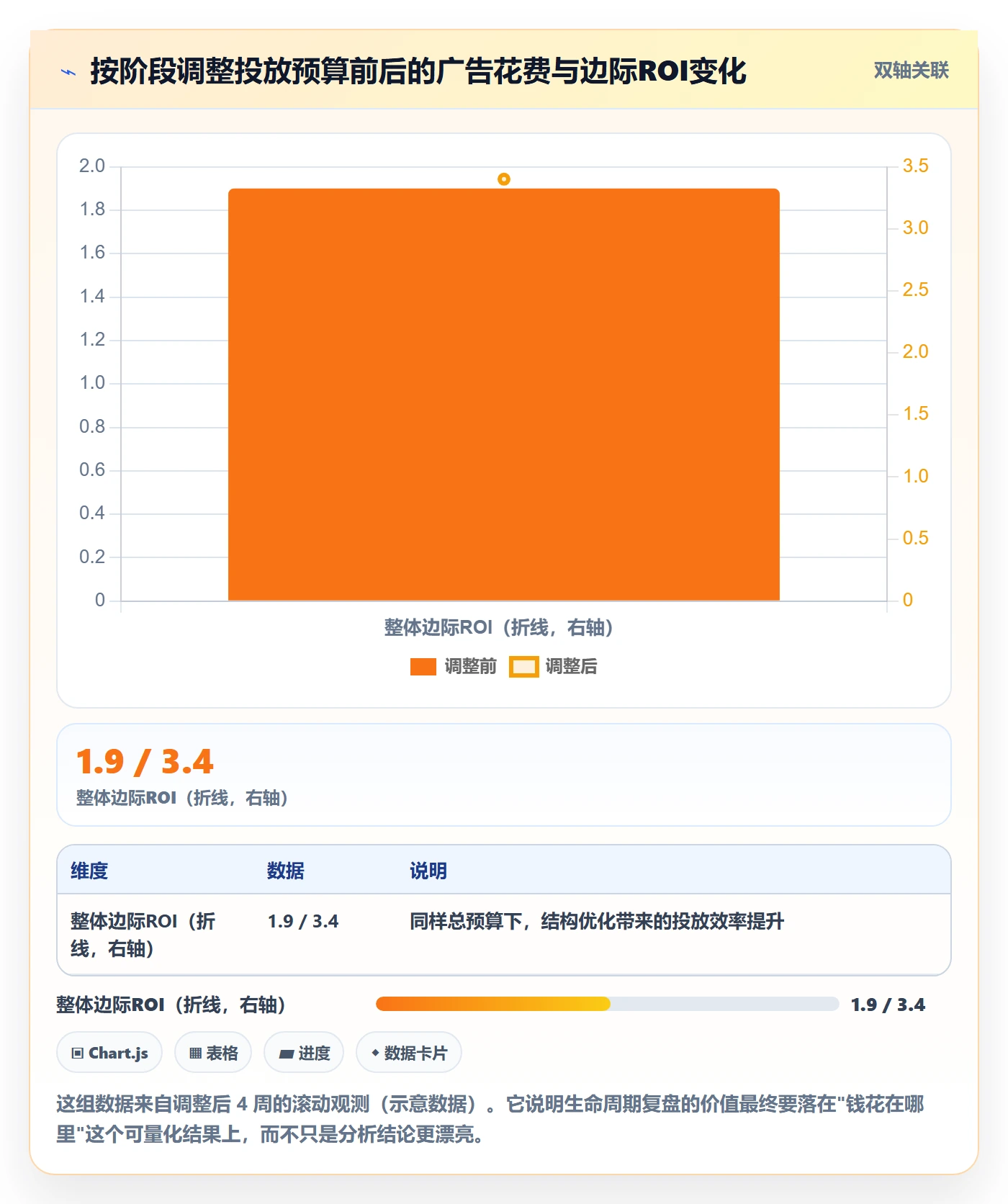Click the x-axis label 整体边际ROI（折线，右轴）
The image size is (1008, 1204).
point(498,627)
